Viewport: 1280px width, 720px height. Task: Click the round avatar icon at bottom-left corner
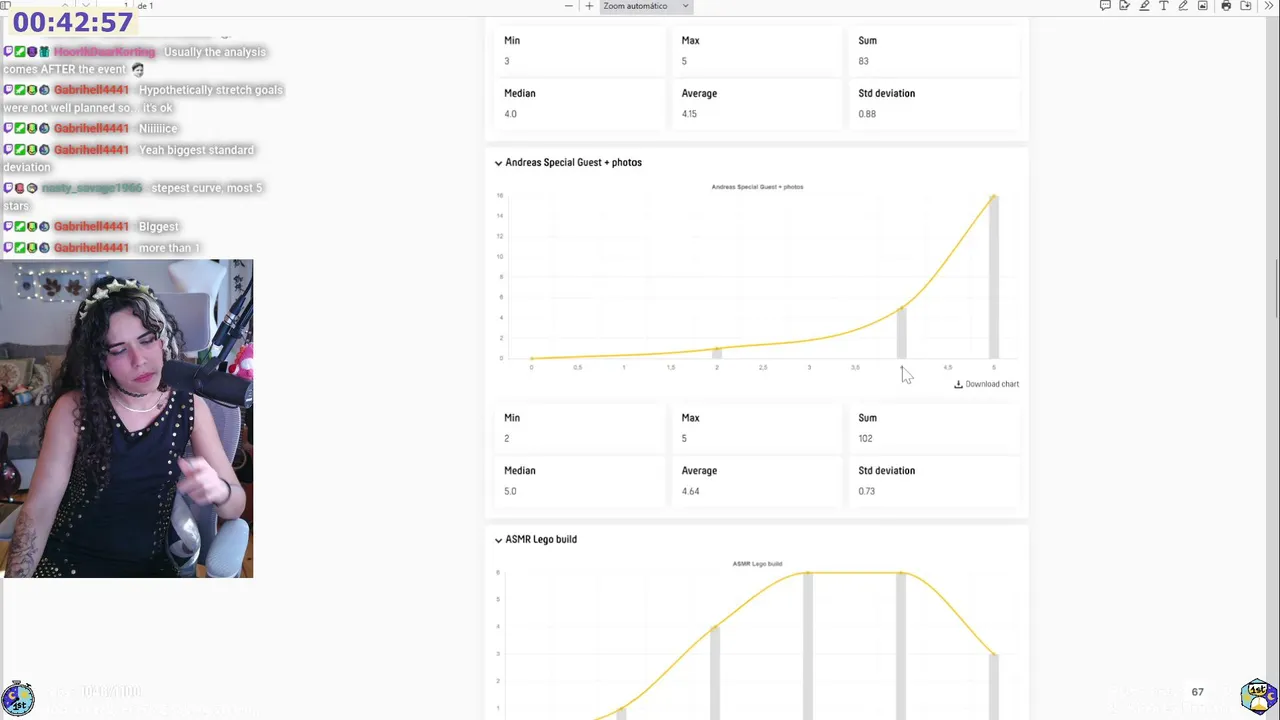click(x=17, y=698)
